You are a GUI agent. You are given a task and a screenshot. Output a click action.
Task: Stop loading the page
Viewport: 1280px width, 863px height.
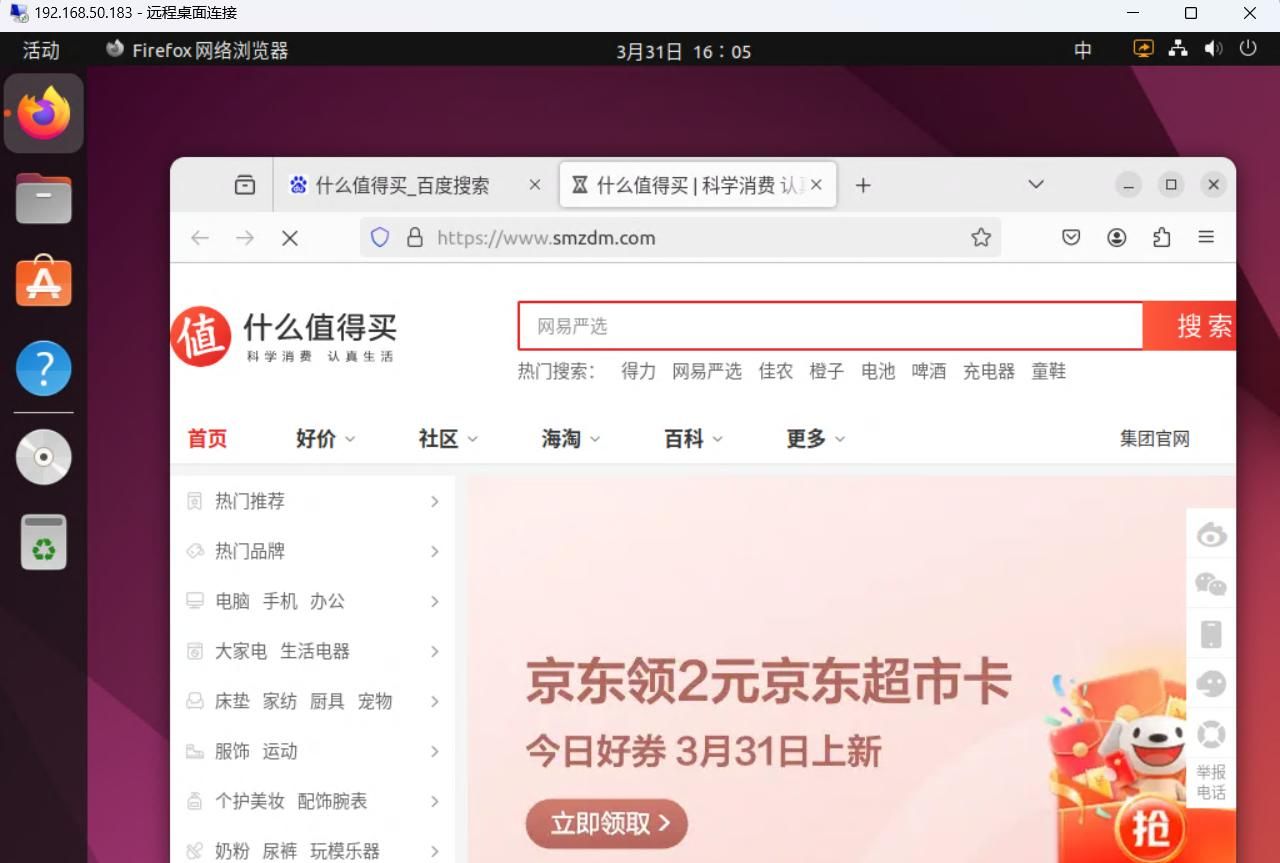[x=290, y=238]
